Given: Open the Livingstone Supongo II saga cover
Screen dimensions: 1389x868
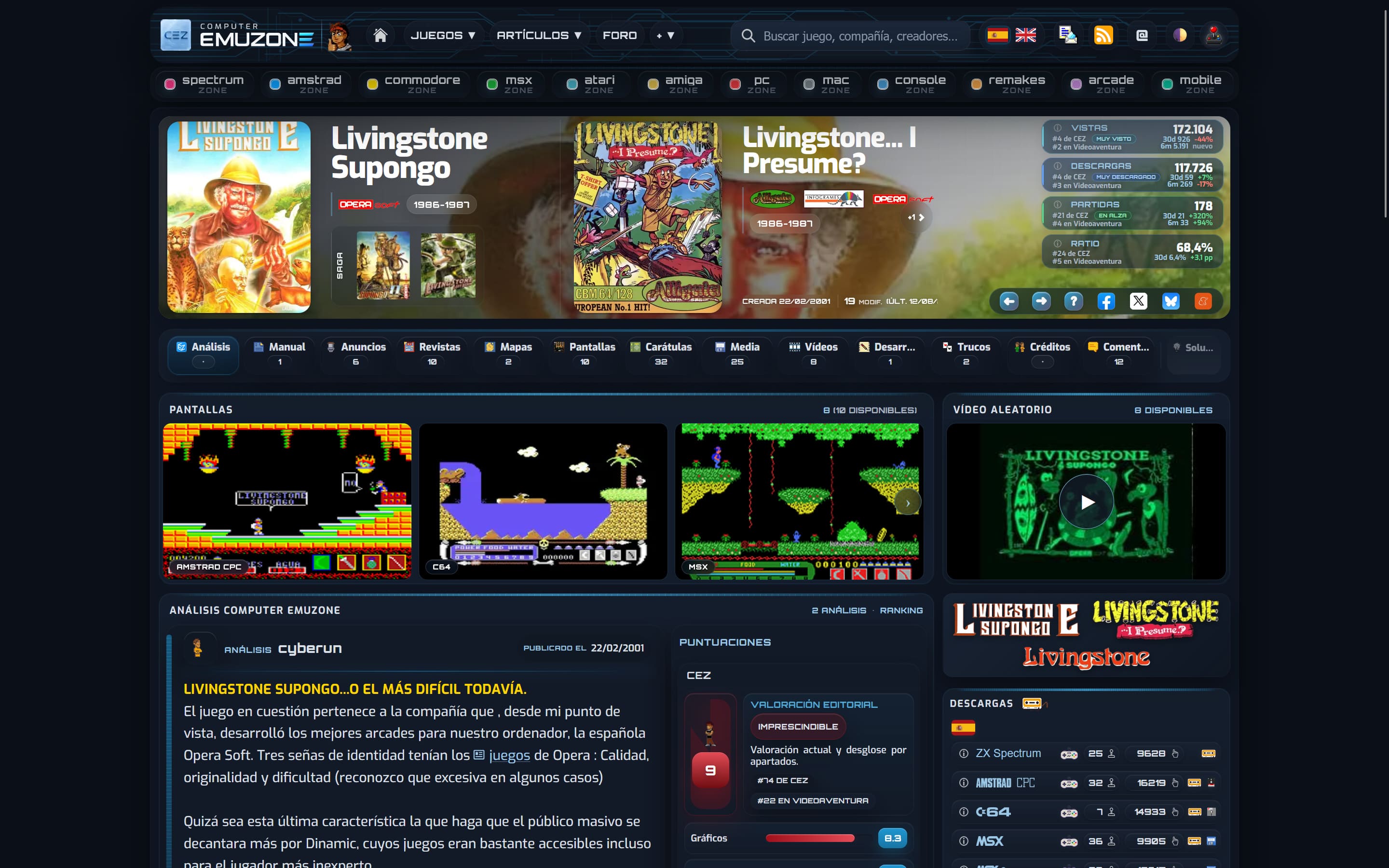Looking at the screenshot, I should coord(383,265).
